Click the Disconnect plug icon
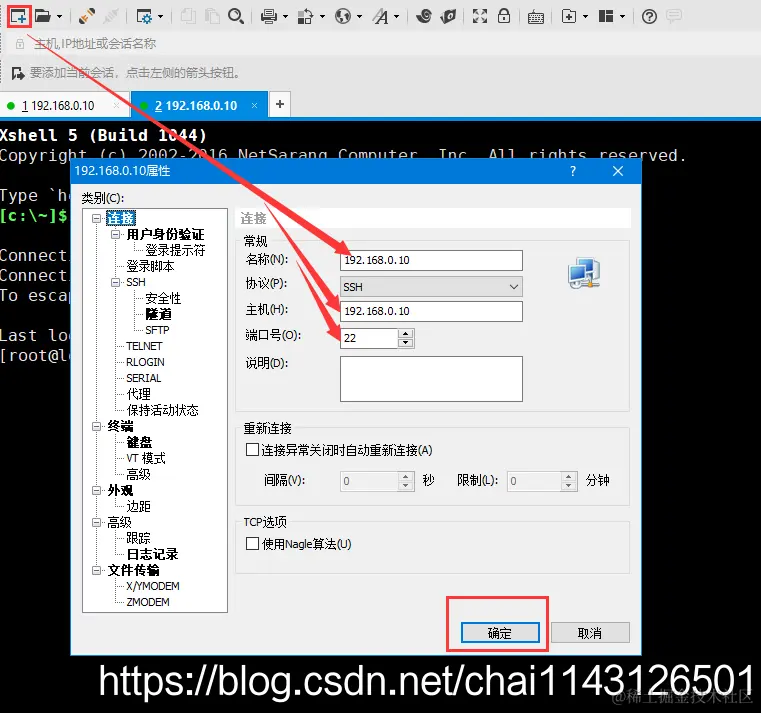Viewport: 761px width, 713px height. (x=111, y=17)
